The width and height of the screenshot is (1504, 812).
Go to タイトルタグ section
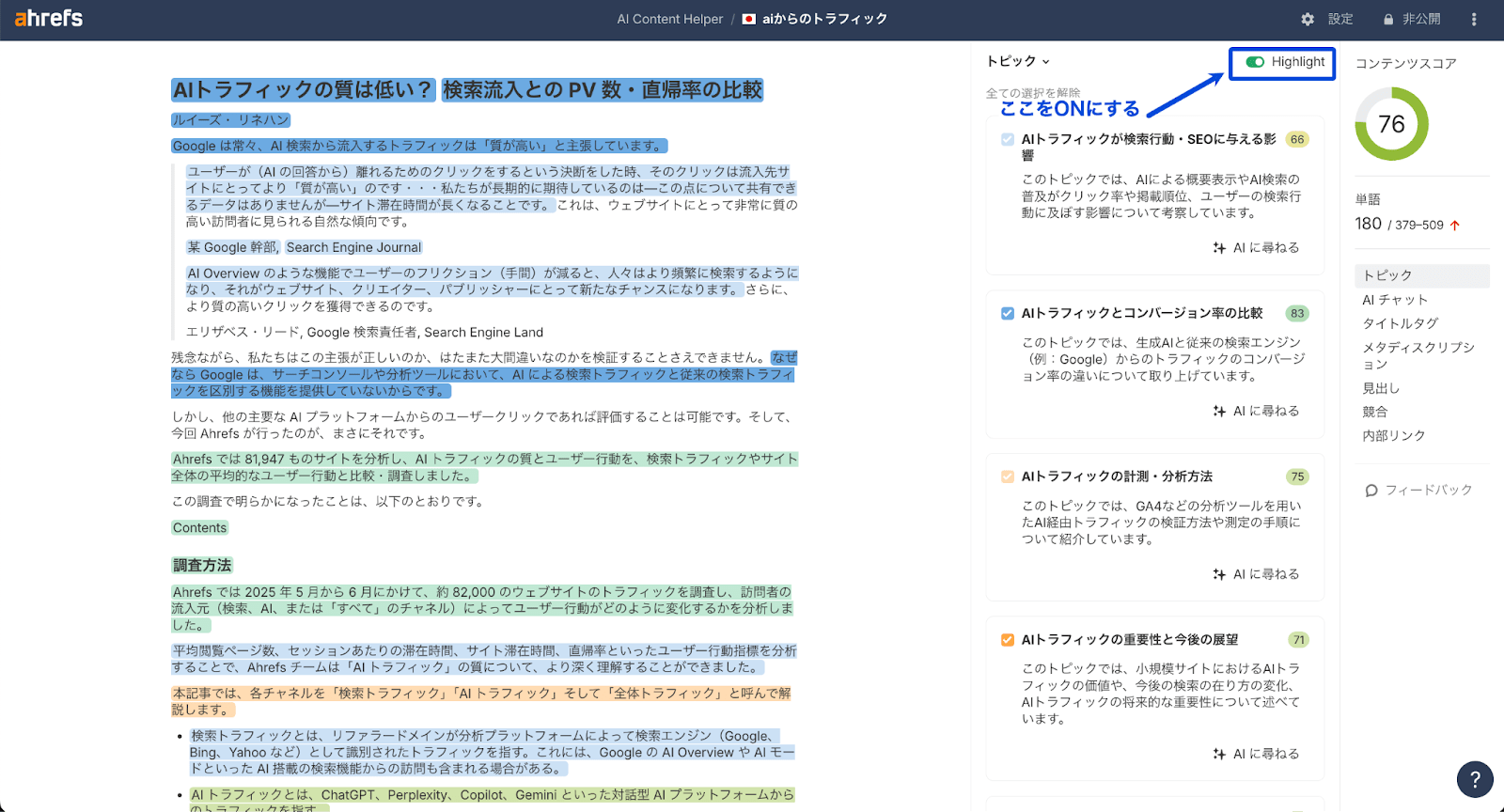(1401, 323)
